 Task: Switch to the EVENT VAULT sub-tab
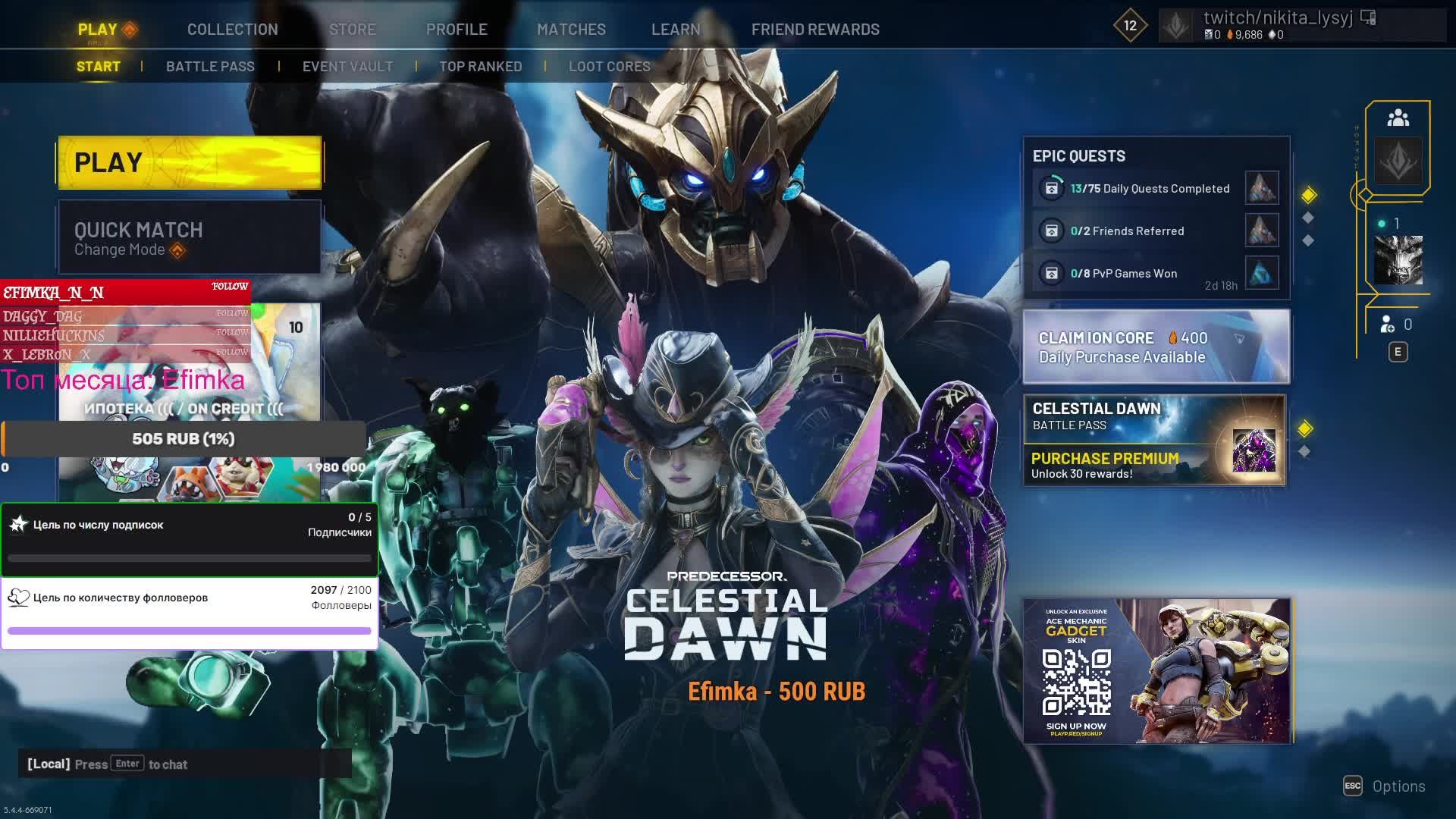point(348,67)
